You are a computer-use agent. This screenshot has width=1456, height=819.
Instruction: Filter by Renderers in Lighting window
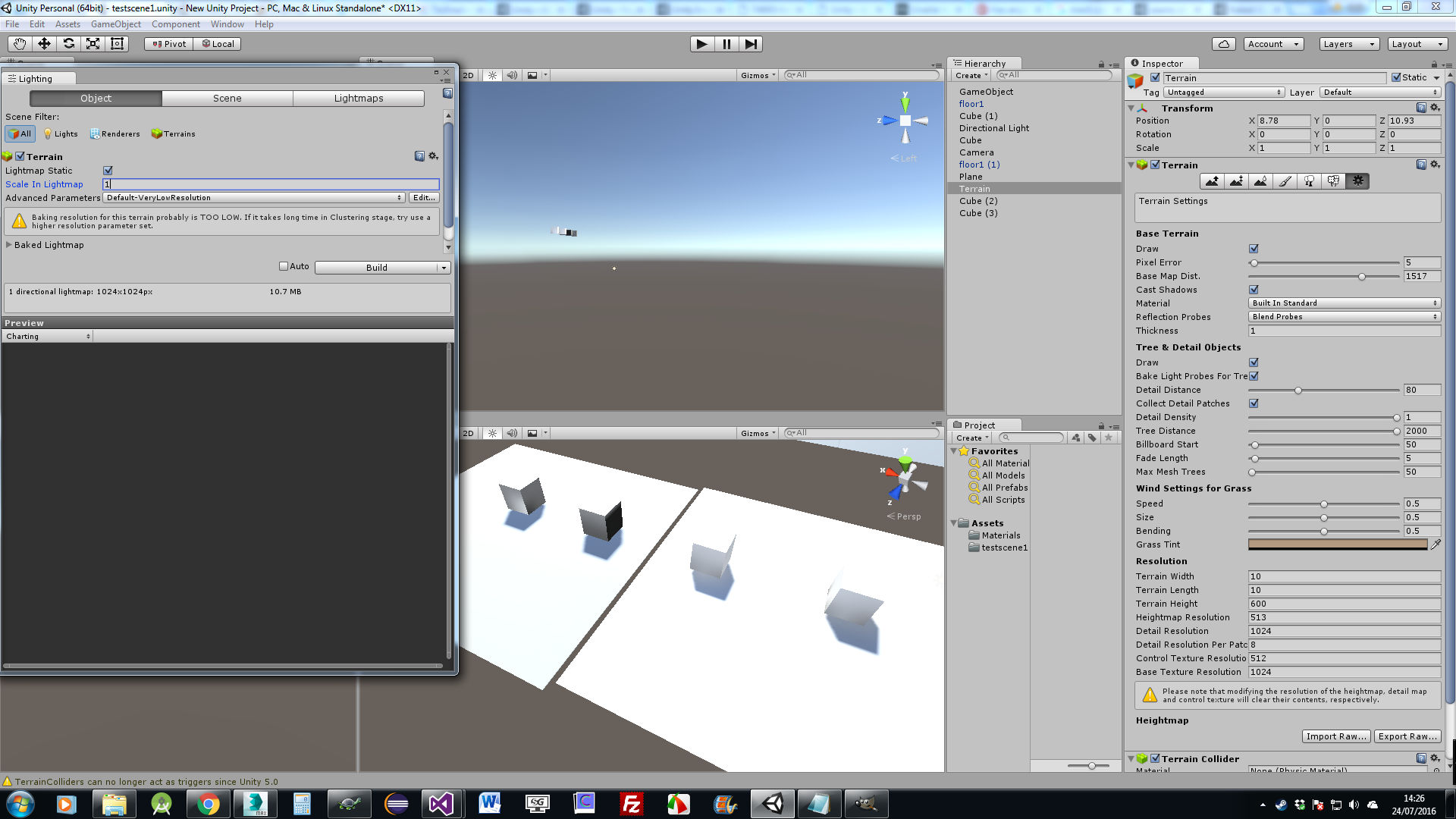tap(115, 133)
